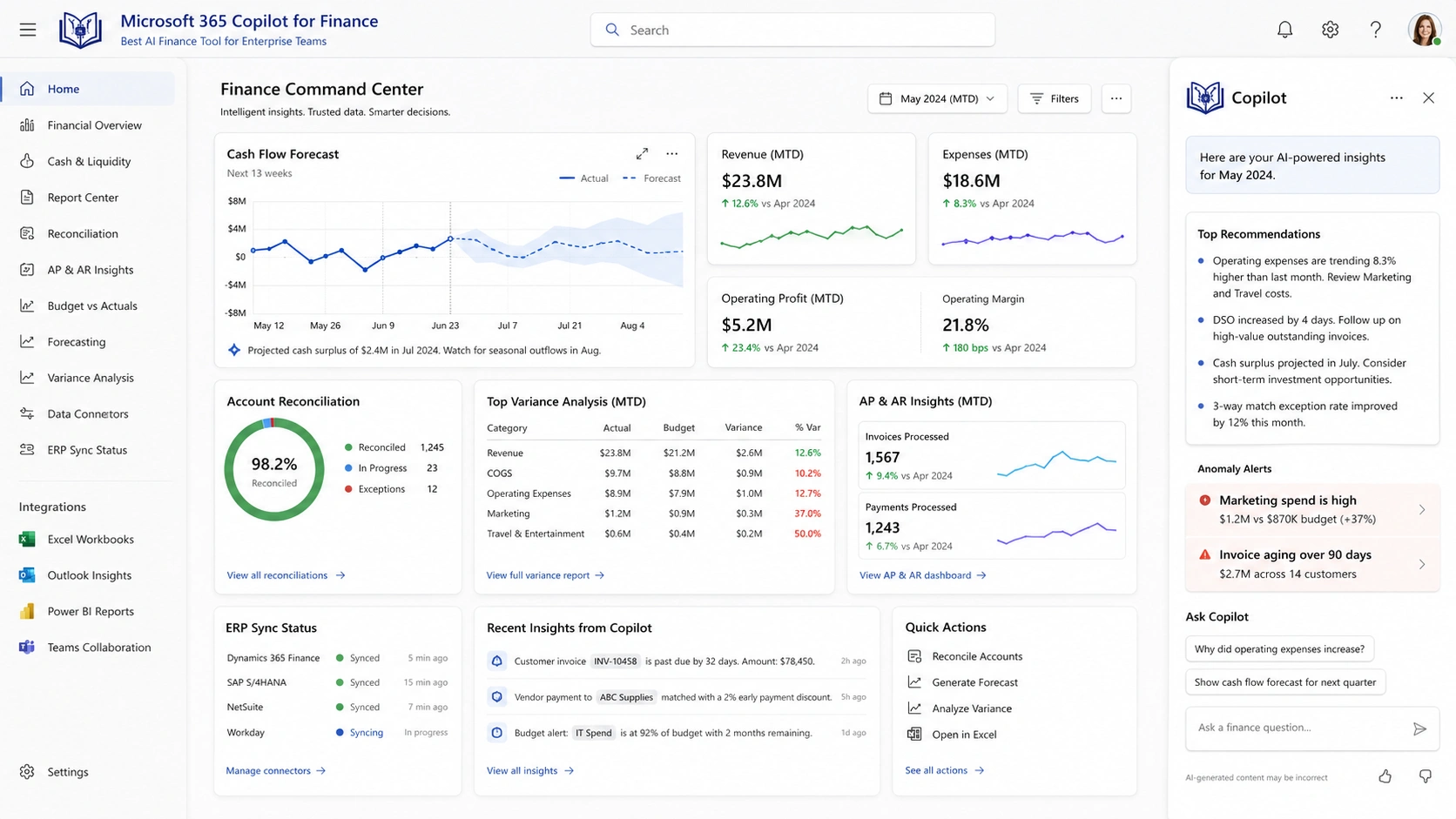The height and width of the screenshot is (819, 1456).
Task: Open the settings gear in top bar
Action: click(1330, 30)
